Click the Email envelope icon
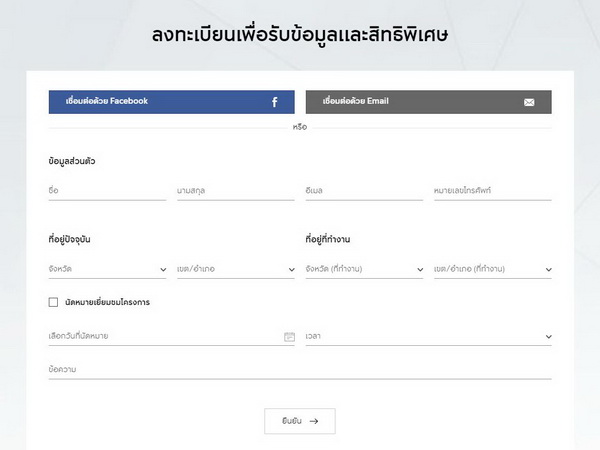The height and width of the screenshot is (450, 600). (529, 102)
